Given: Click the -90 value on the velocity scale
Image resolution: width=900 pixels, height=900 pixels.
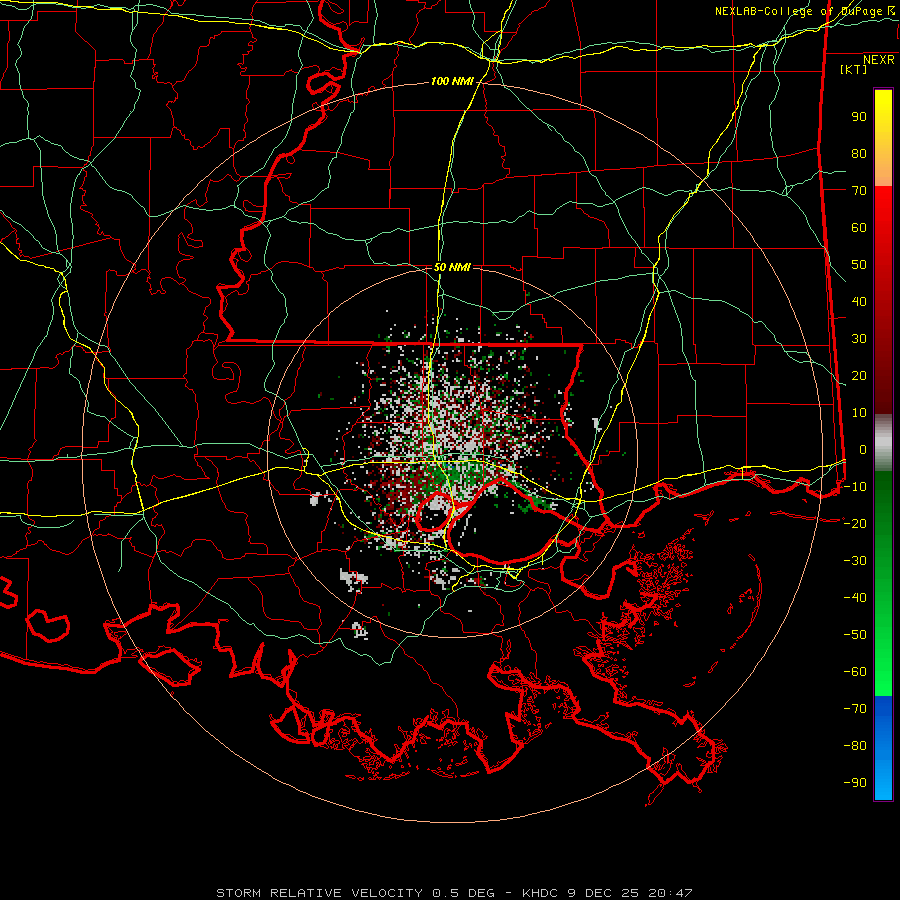Looking at the screenshot, I should tap(855, 782).
